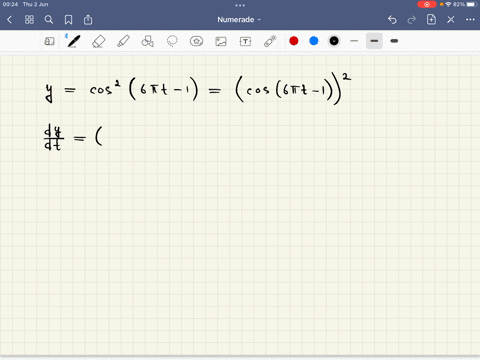This screenshot has width=480, height=360.
Task: Tap the screen recording indicator
Action: [x=427, y=4]
